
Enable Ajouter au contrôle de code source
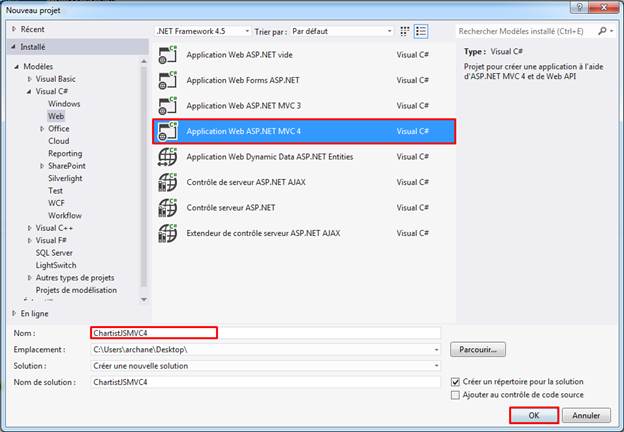(x=455, y=395)
